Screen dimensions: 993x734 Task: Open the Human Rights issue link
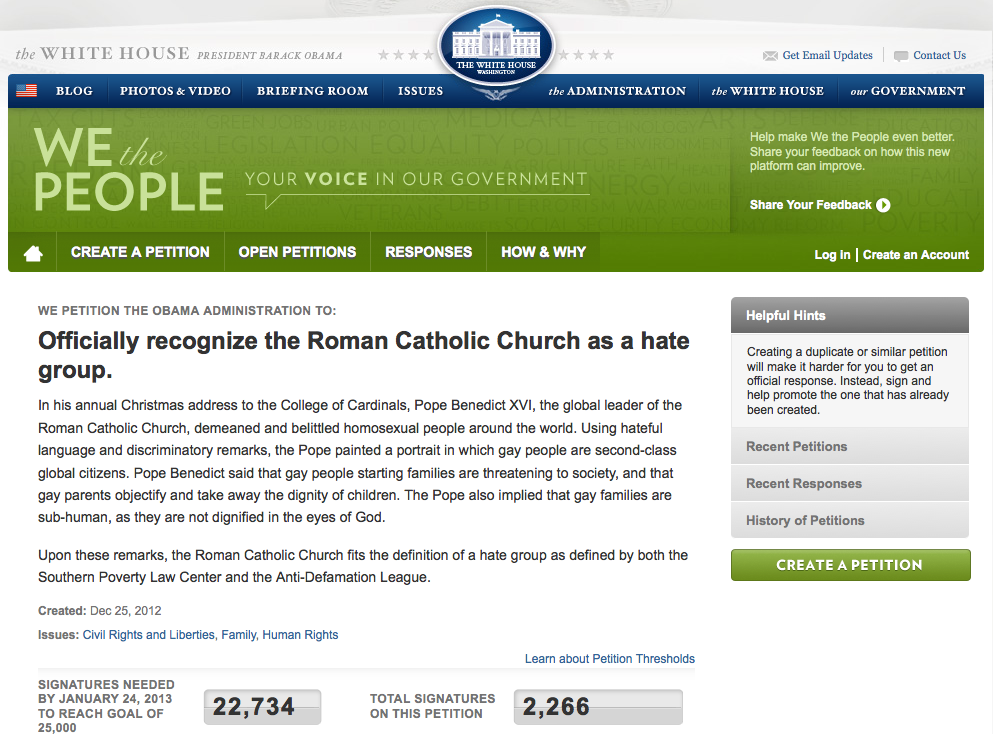(x=300, y=635)
